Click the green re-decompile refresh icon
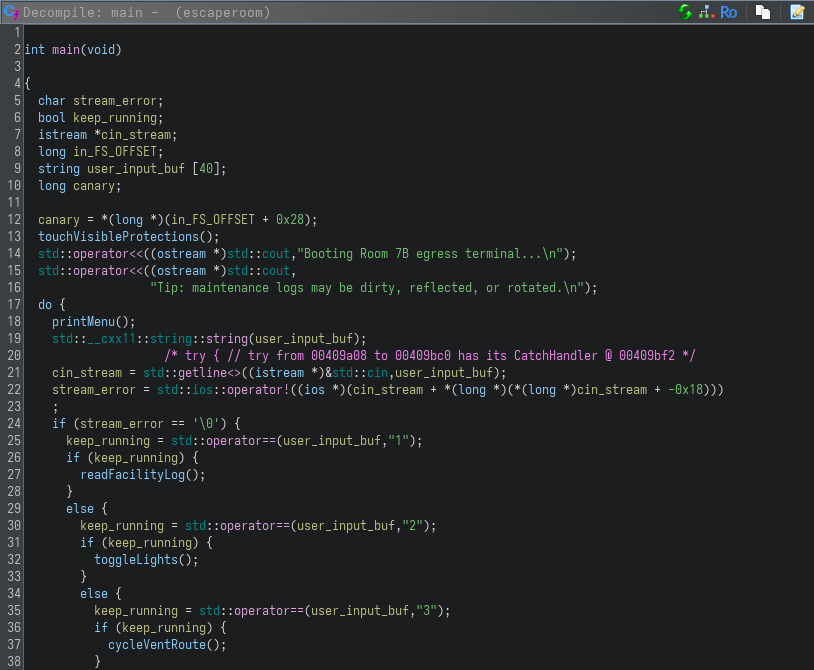 685,12
